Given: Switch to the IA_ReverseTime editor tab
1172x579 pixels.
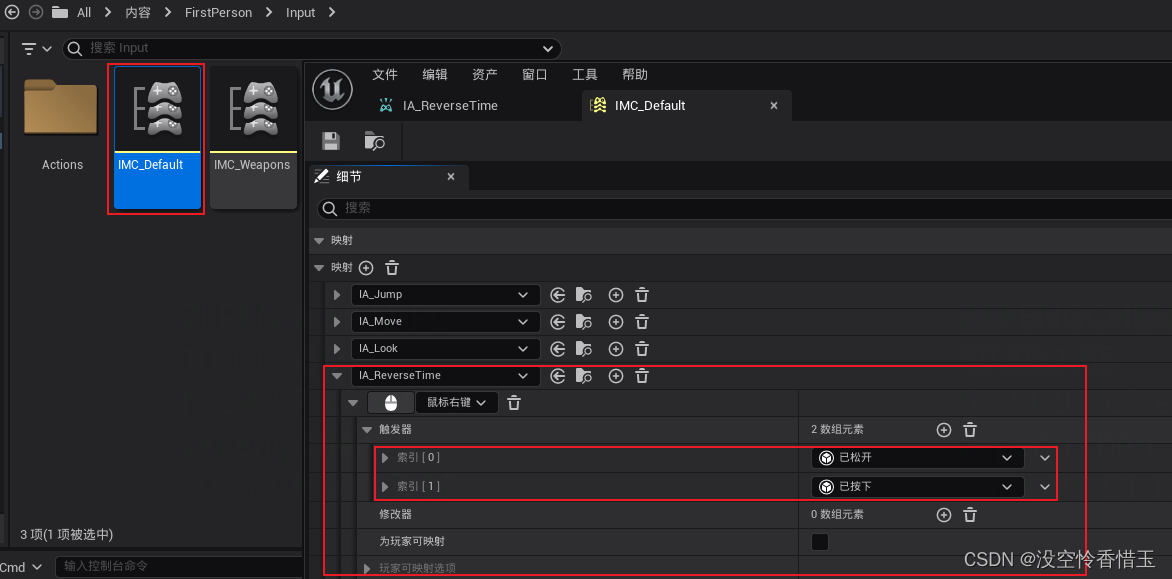Looking at the screenshot, I should coord(450,105).
